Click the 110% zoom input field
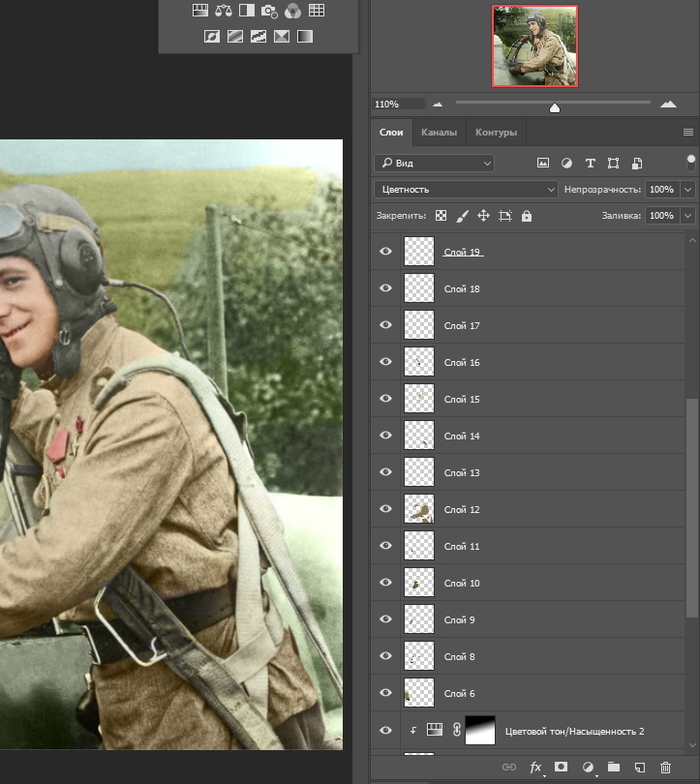Screen dimensions: 700x784 (x=397, y=104)
